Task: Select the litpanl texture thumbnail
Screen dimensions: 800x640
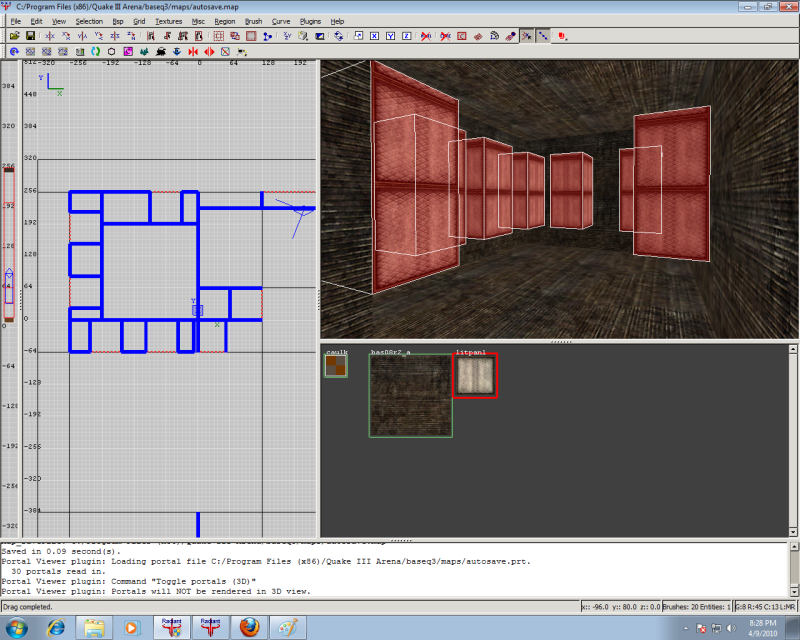Action: point(475,376)
